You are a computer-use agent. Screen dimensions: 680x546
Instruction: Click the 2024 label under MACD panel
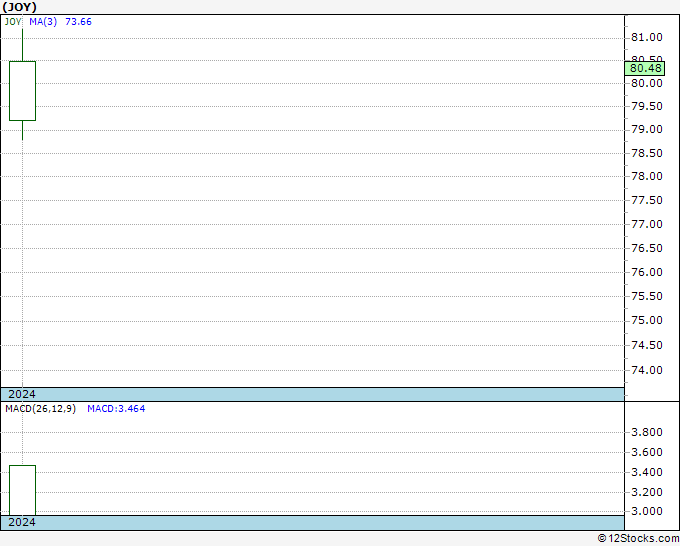click(22, 522)
